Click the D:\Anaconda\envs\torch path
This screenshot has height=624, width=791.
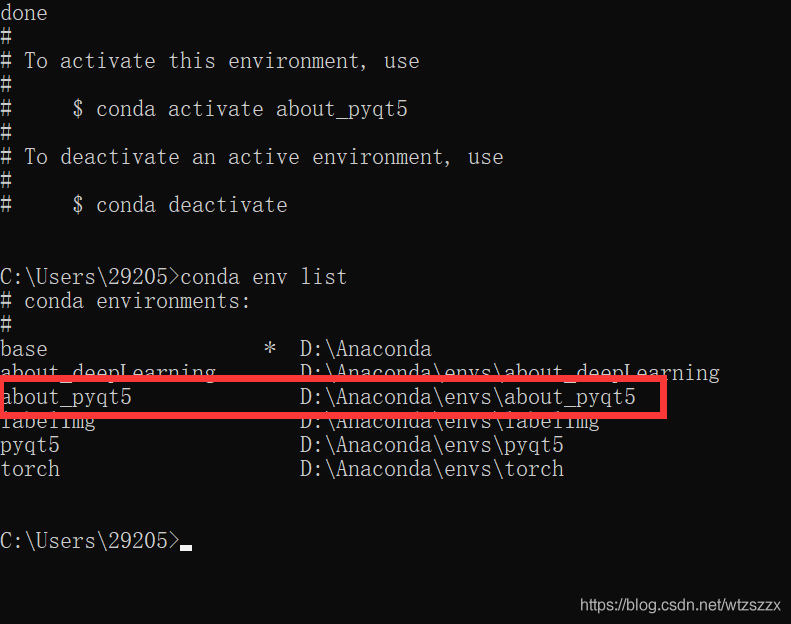(x=431, y=469)
